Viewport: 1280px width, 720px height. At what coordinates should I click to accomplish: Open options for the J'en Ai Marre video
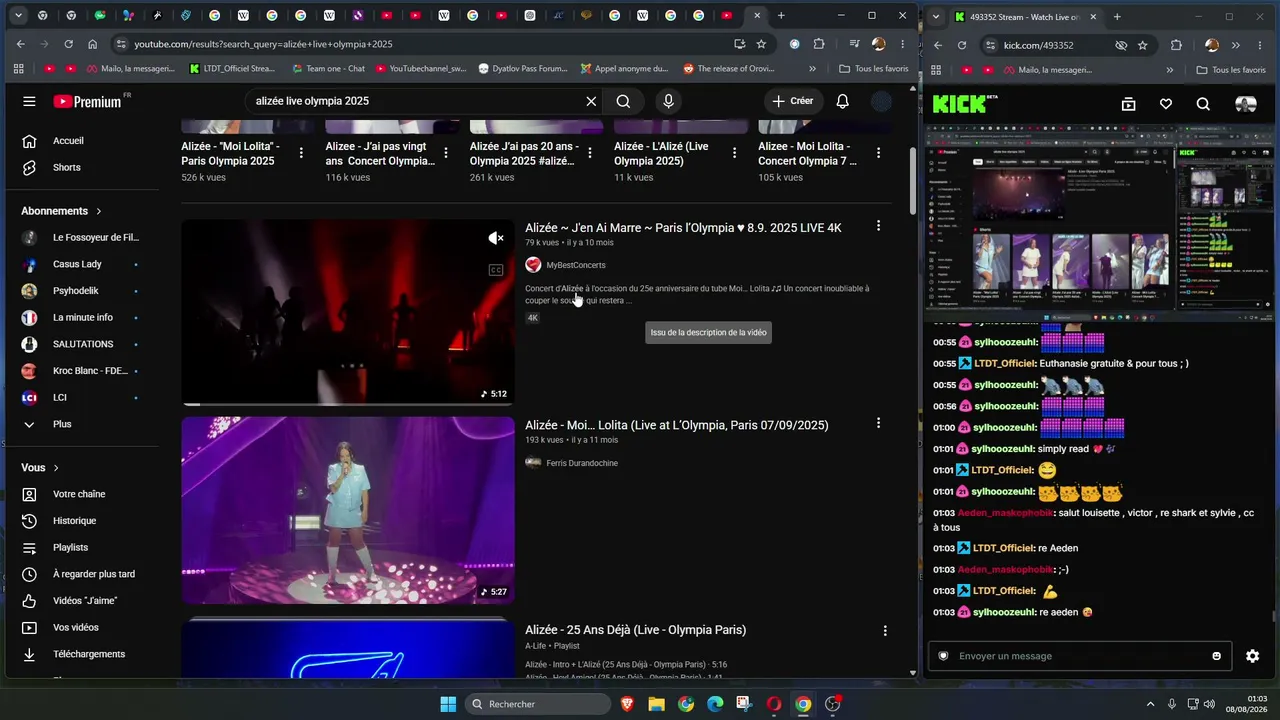(x=878, y=226)
